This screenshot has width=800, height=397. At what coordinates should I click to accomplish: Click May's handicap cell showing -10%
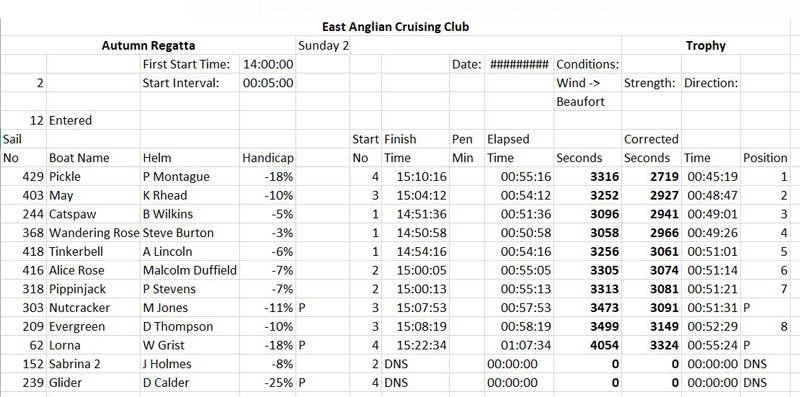pyautogui.click(x=268, y=195)
